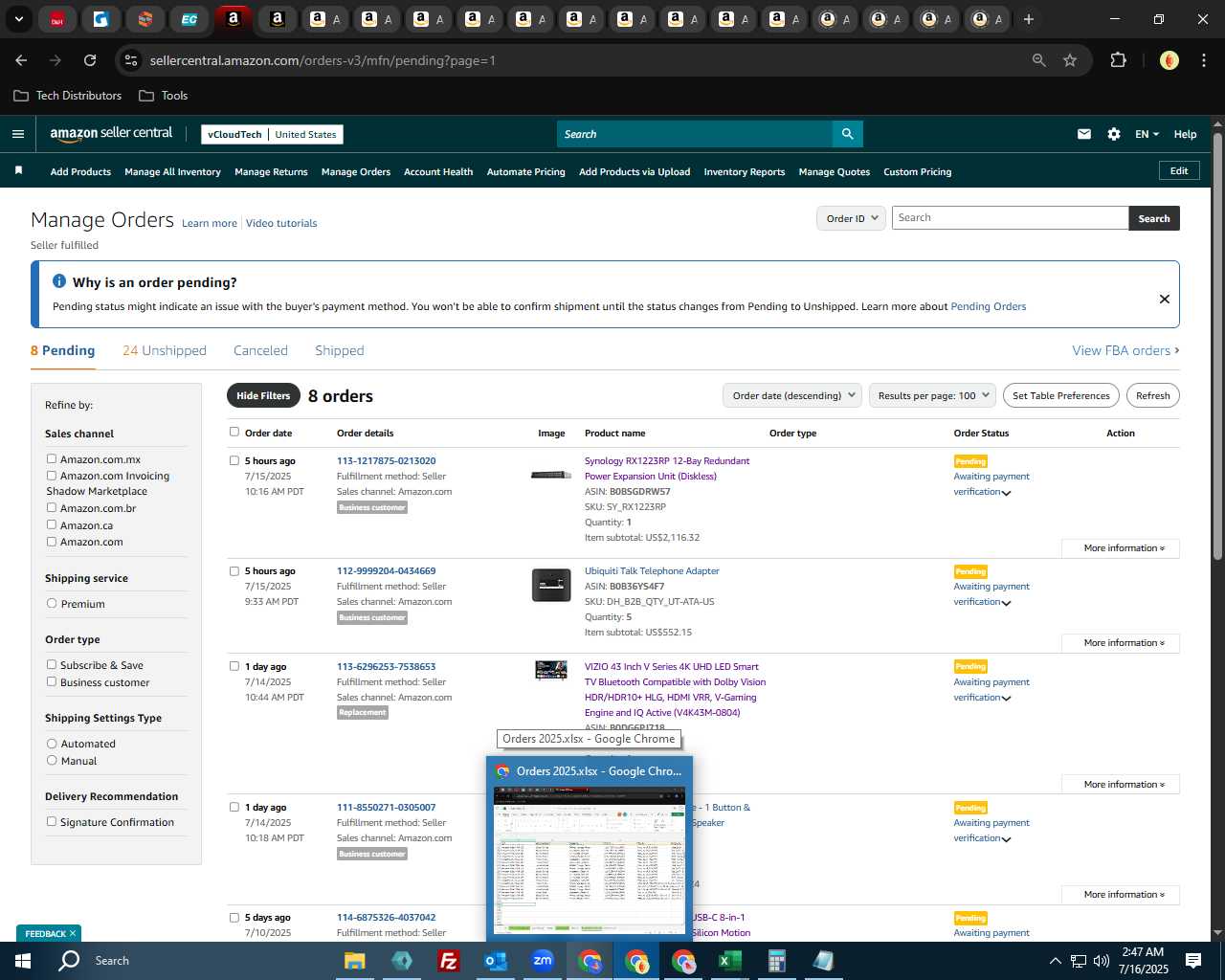Open File Explorer from the taskbar
Screen dimensions: 1225x980
click(355, 961)
